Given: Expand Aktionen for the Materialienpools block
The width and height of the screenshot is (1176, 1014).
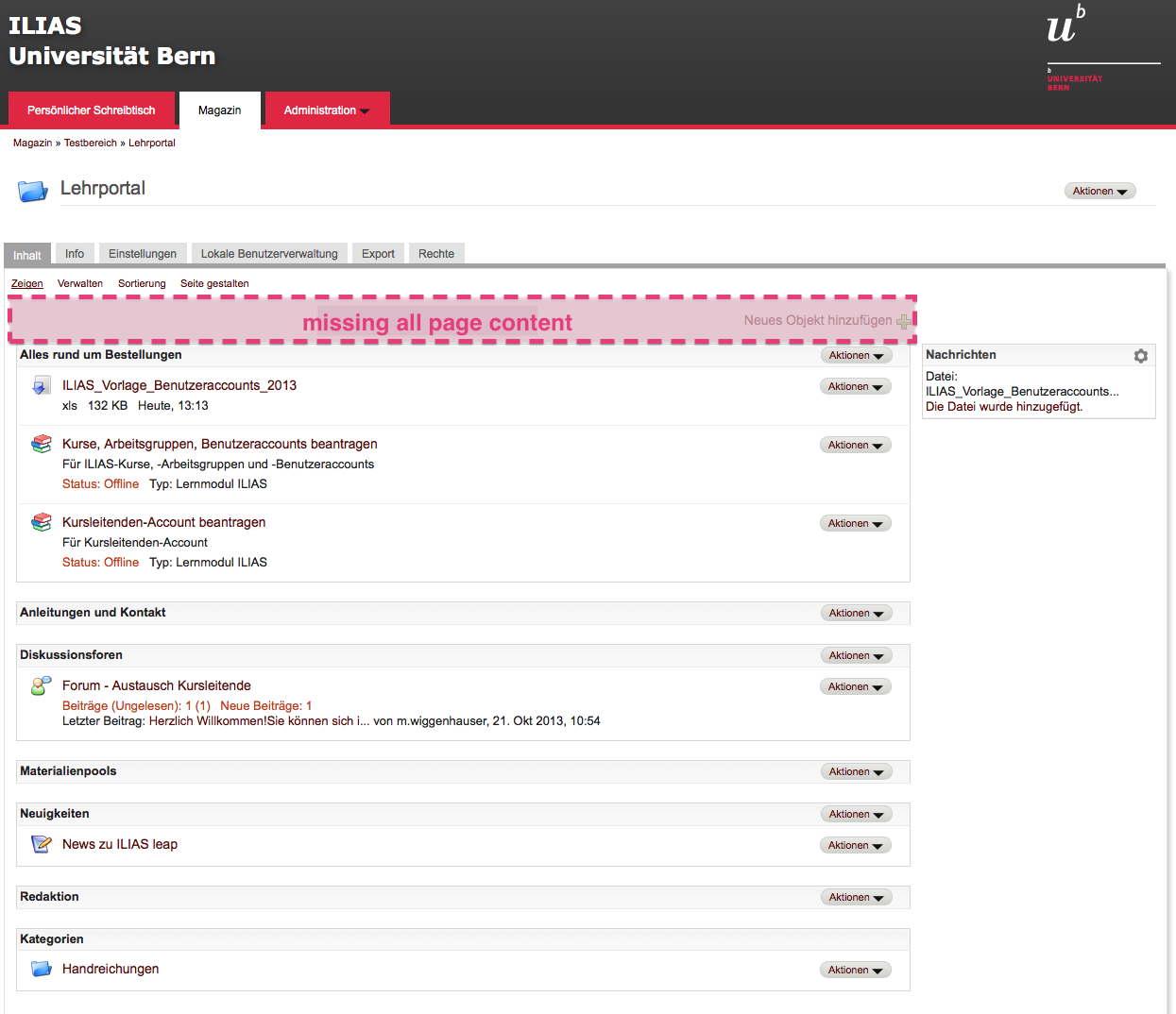Looking at the screenshot, I should point(855,772).
